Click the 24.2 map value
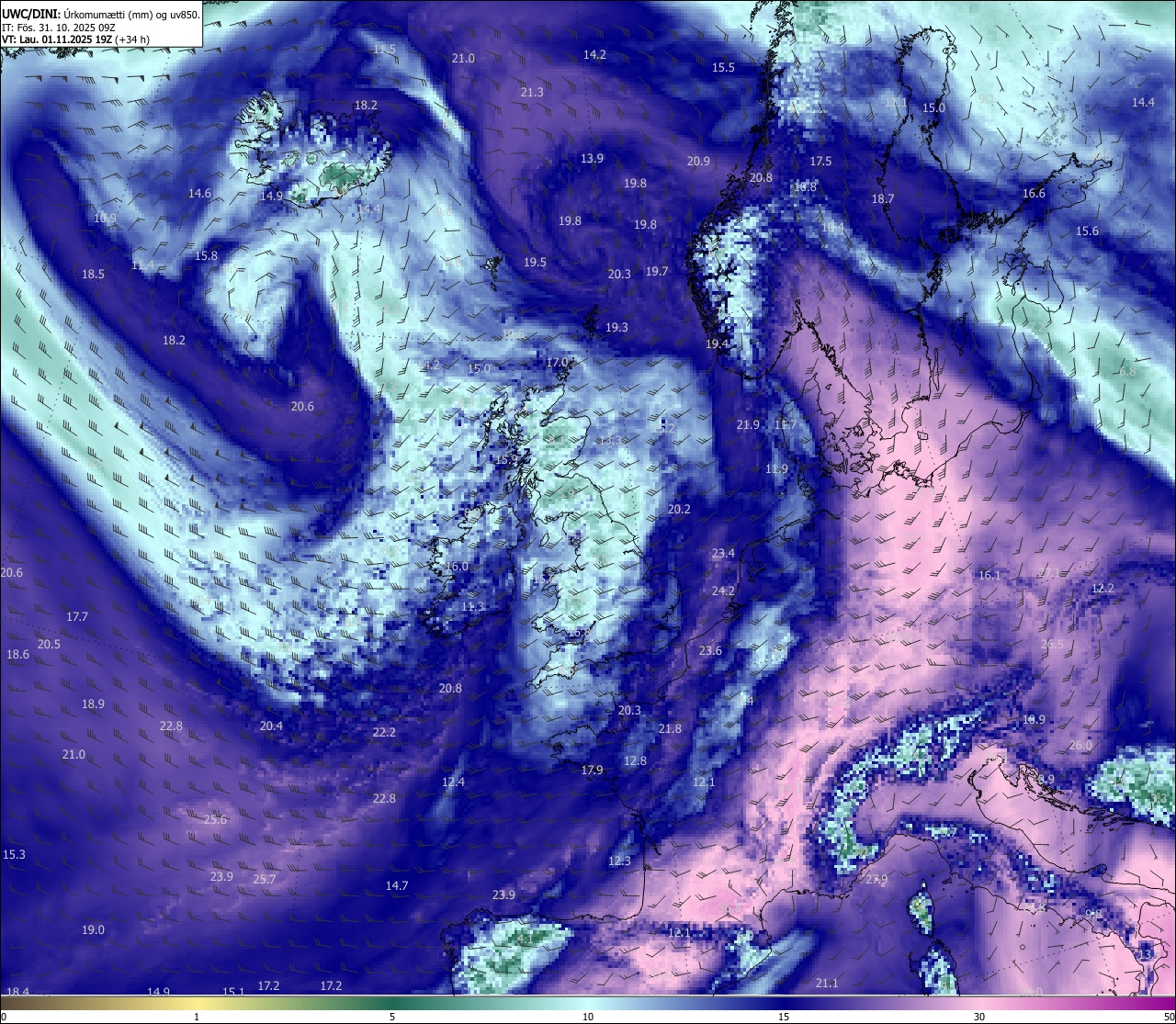 [x=723, y=591]
